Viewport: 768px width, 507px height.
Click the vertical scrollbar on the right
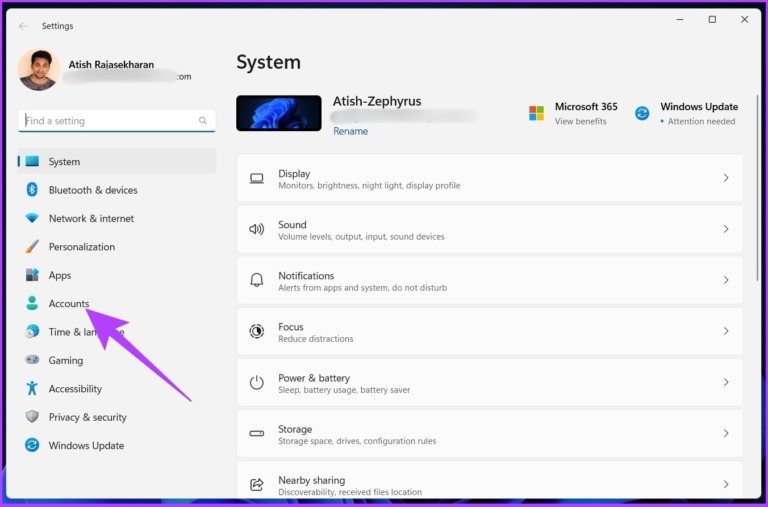758,187
